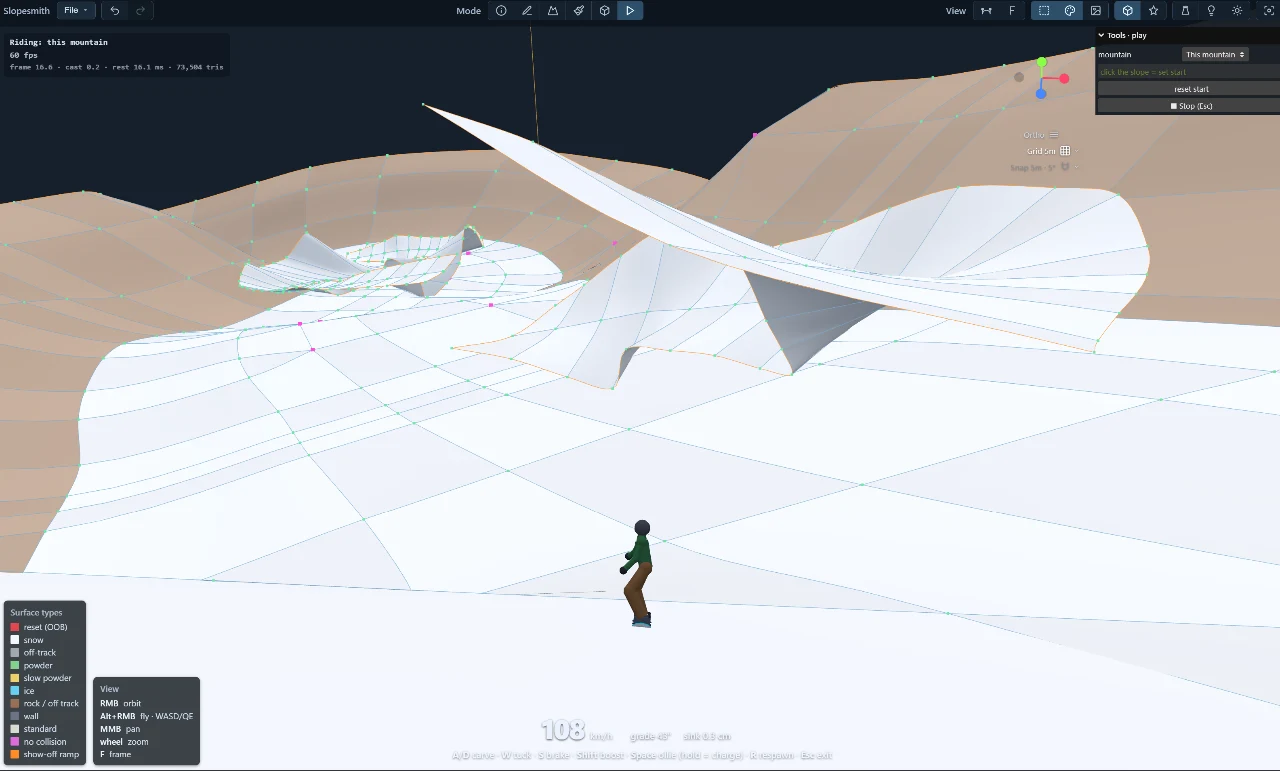Viewport: 1280px width, 771px height.
Task: Click the Slopesmith app title
Action: (26, 11)
